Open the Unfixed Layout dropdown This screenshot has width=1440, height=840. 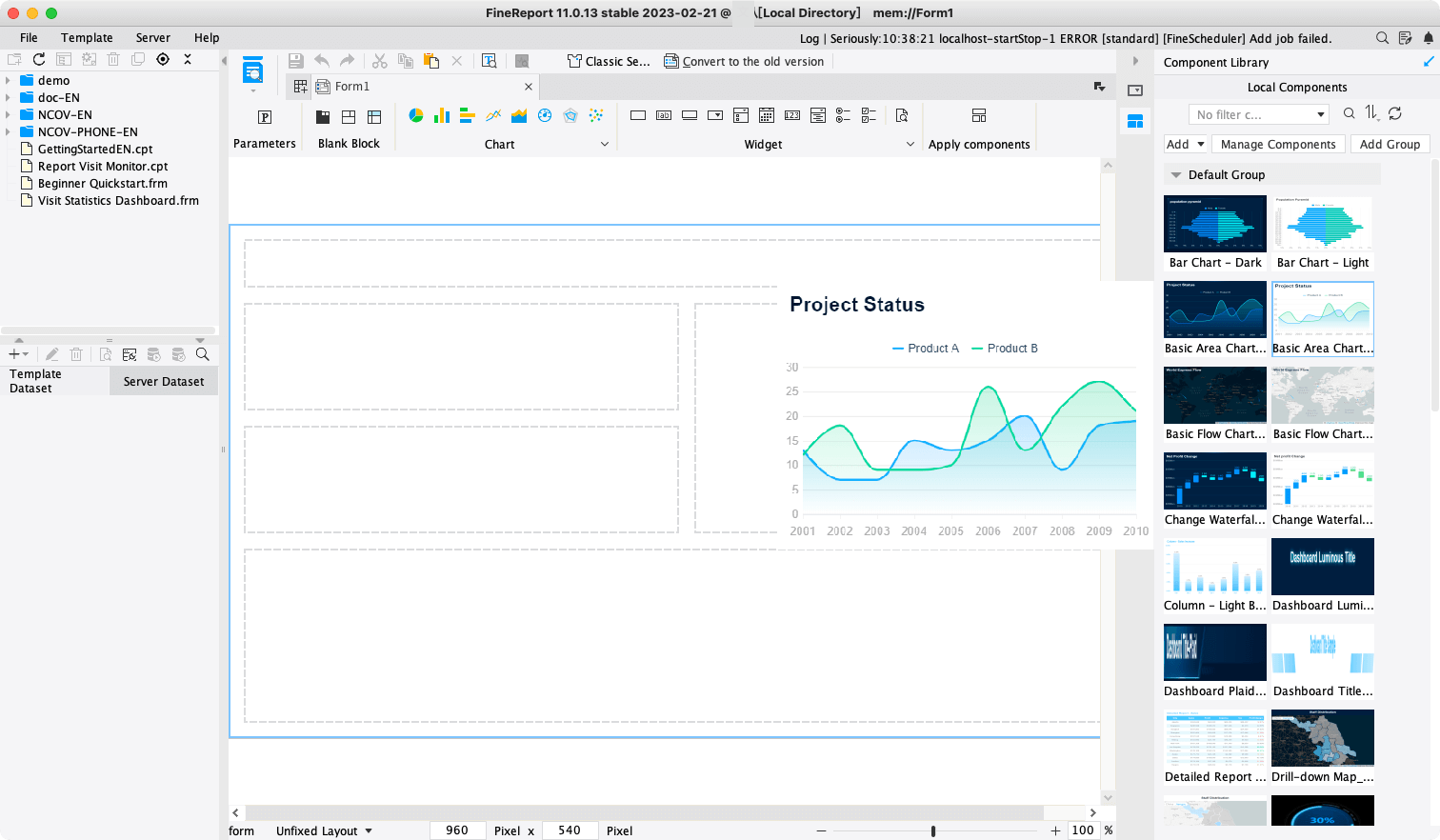click(x=324, y=830)
